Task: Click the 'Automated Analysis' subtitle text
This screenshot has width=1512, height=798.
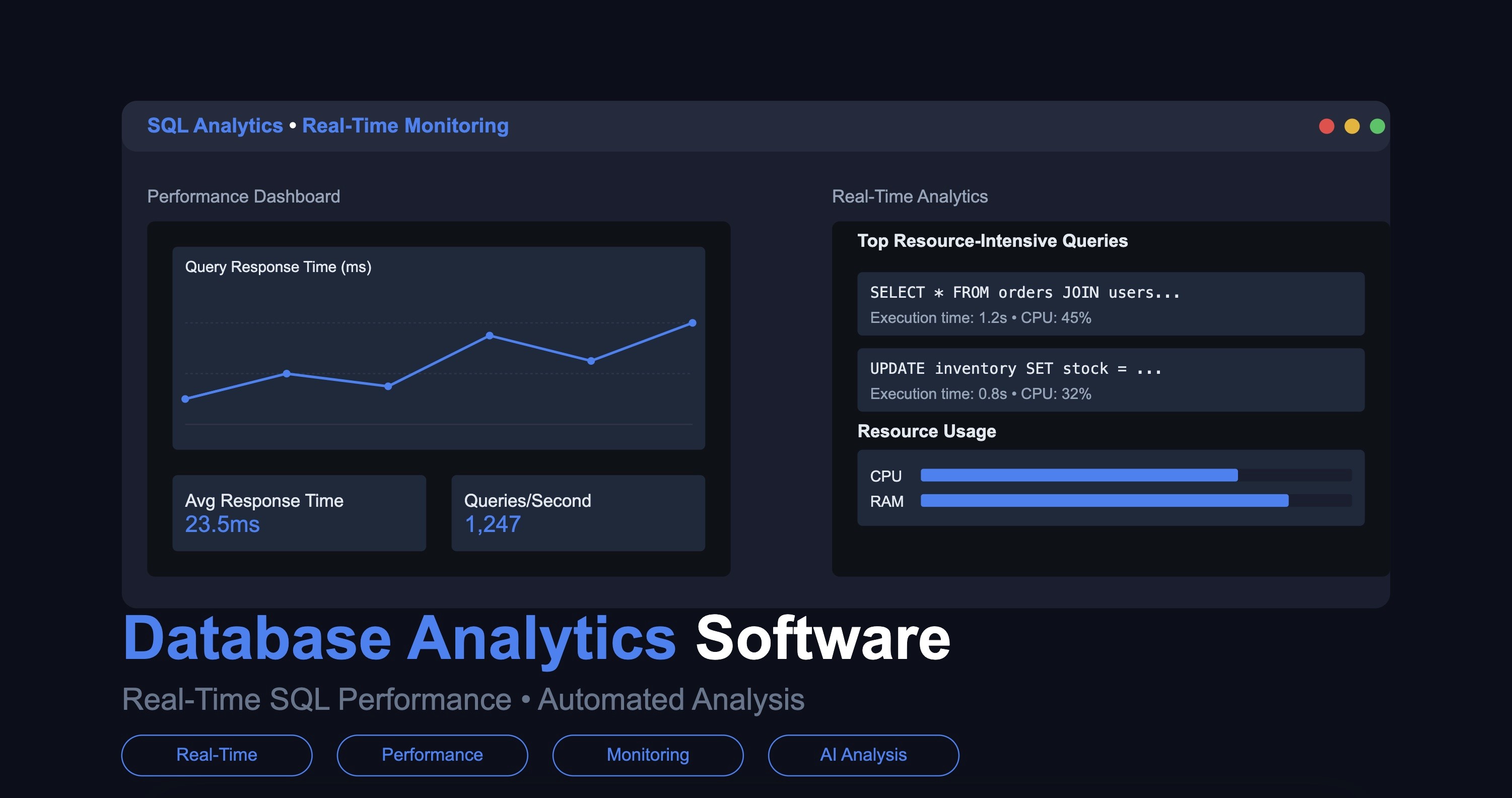Action: tap(671, 700)
